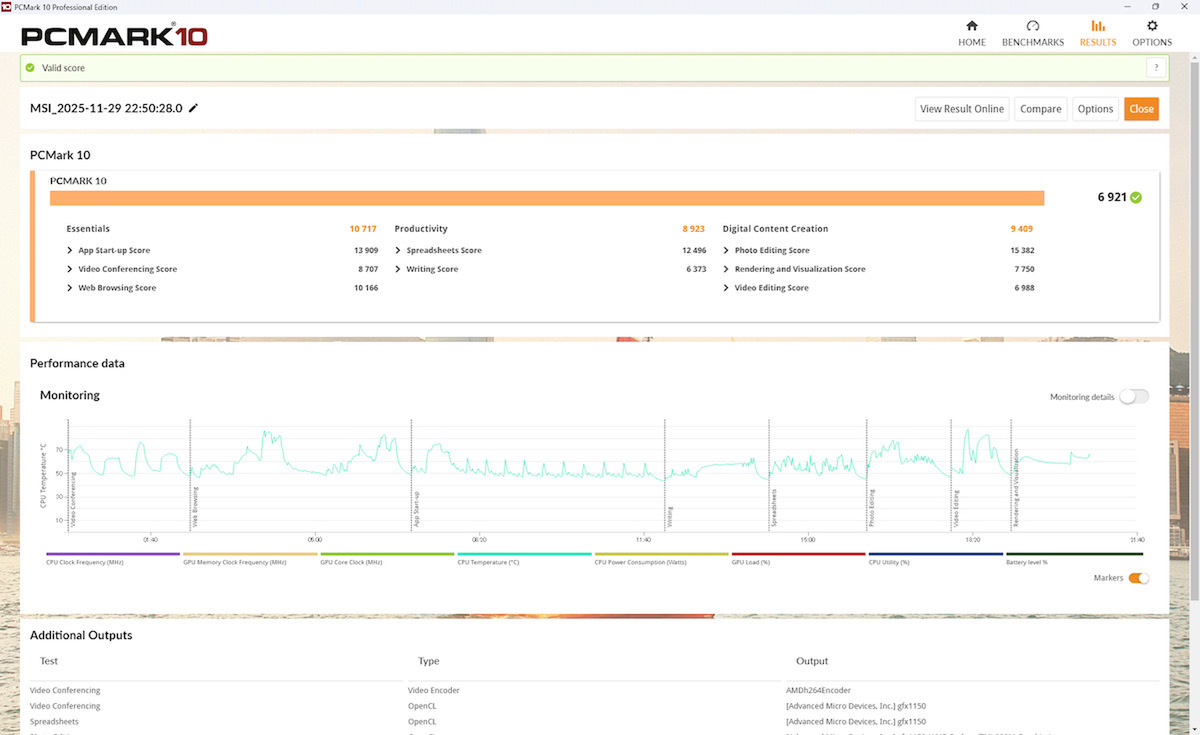Click the green check beside score 6 921
This screenshot has width=1200, height=735.
point(1136,197)
